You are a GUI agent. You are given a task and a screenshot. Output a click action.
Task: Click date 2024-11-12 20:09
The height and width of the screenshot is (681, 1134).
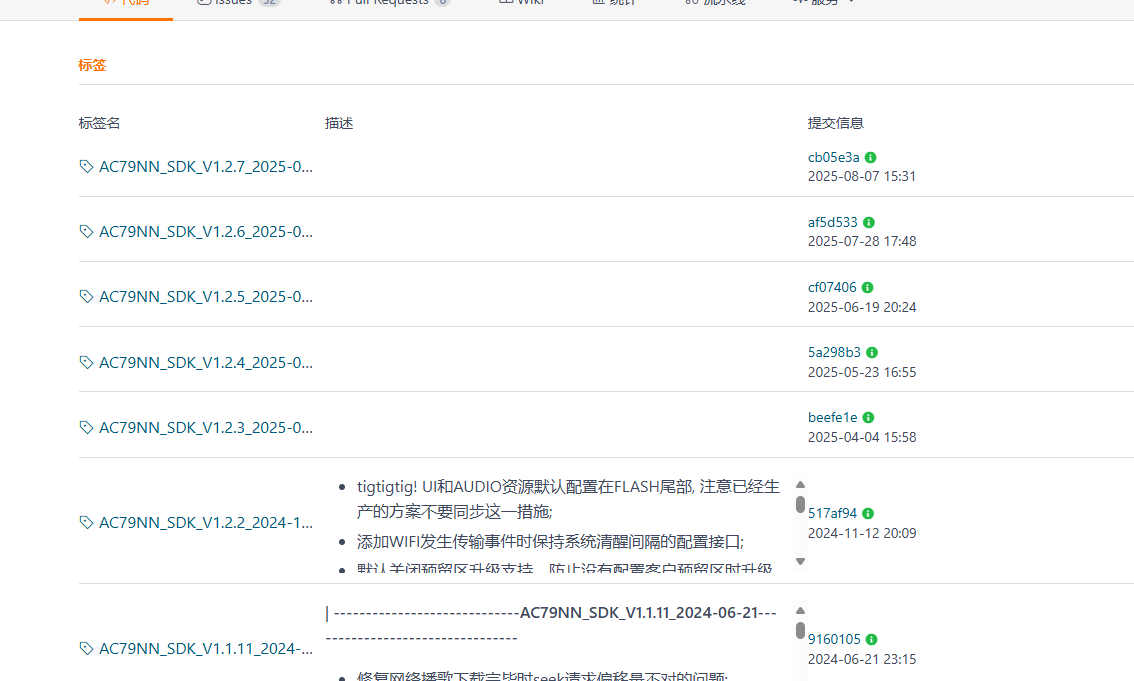pos(861,534)
